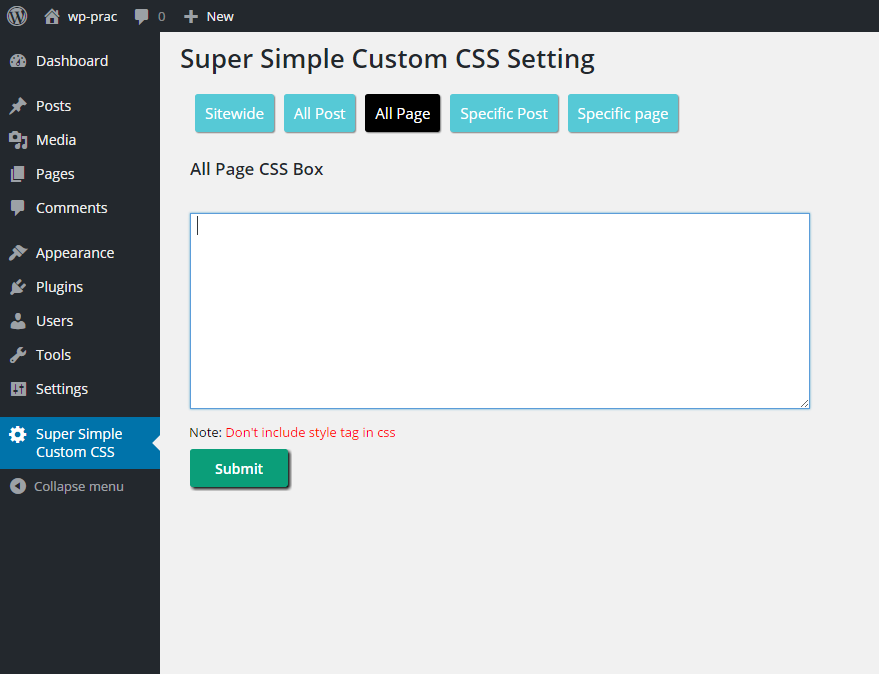Click the Dashboard gauge icon
The image size is (879, 674).
[18, 61]
